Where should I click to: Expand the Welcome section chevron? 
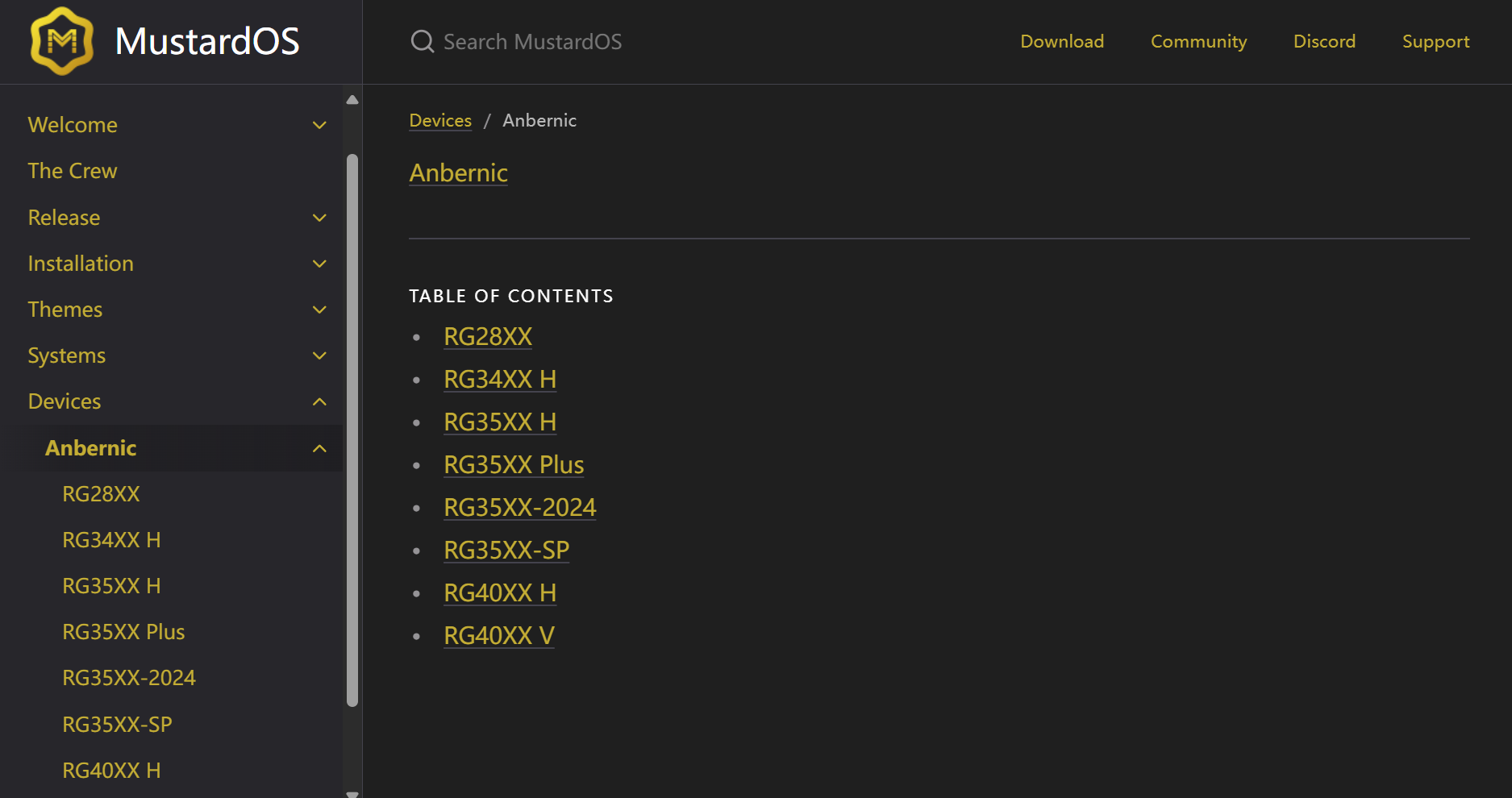click(319, 125)
